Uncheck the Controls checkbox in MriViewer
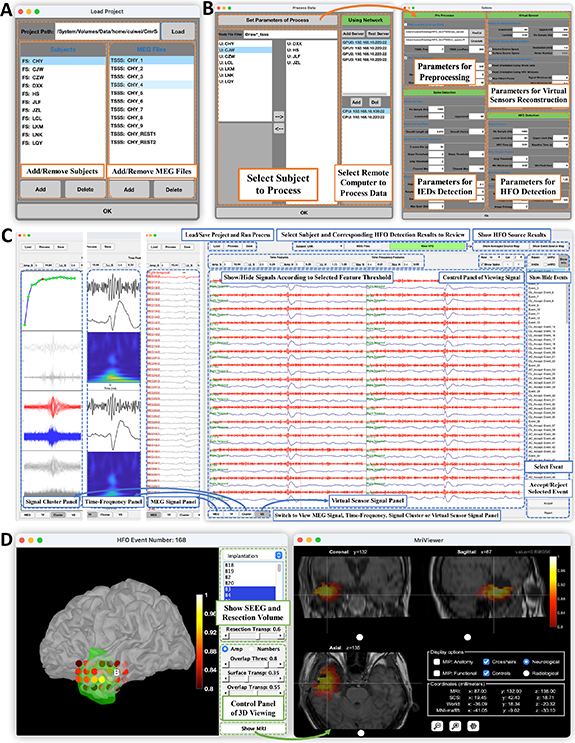Screen dimensions: 575x743 tap(486, 673)
